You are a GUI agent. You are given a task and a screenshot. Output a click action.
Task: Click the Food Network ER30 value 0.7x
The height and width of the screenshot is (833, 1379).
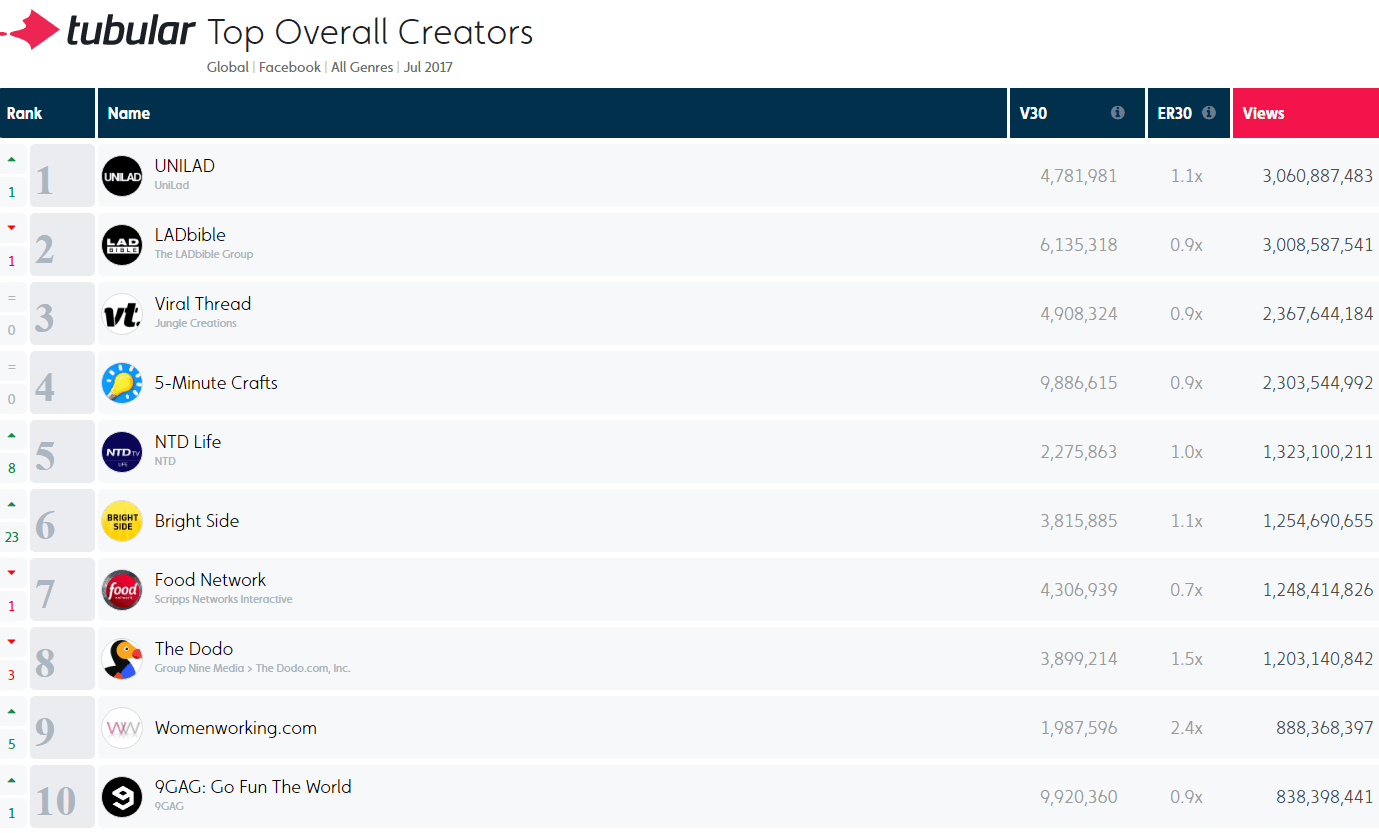click(1187, 590)
